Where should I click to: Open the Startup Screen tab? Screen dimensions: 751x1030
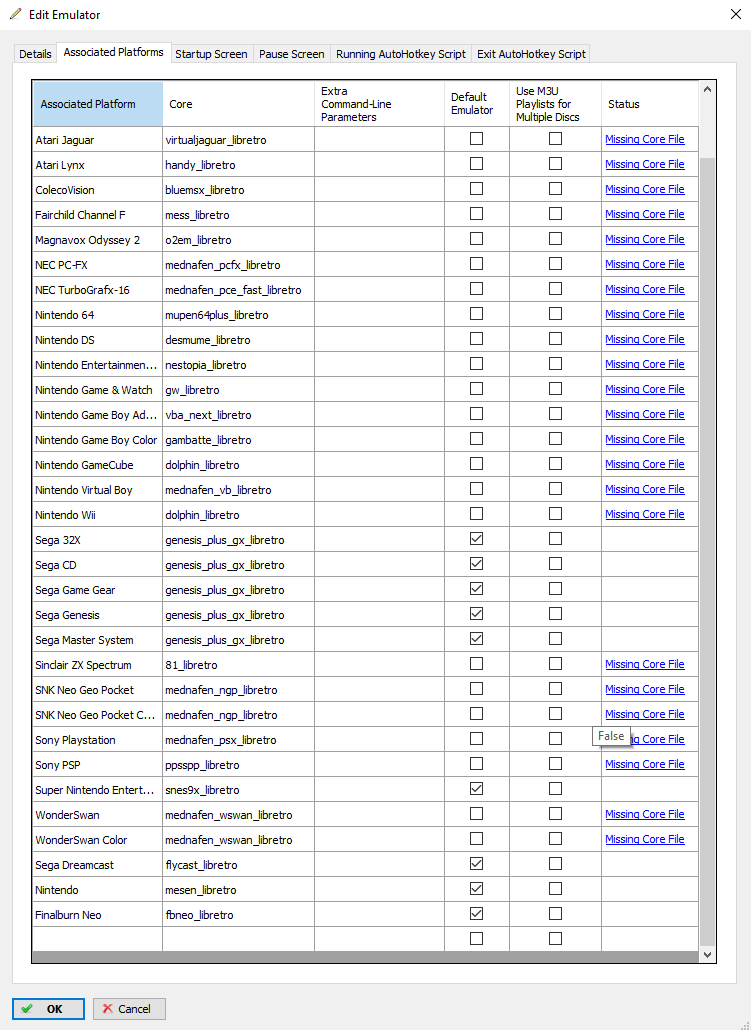click(211, 54)
